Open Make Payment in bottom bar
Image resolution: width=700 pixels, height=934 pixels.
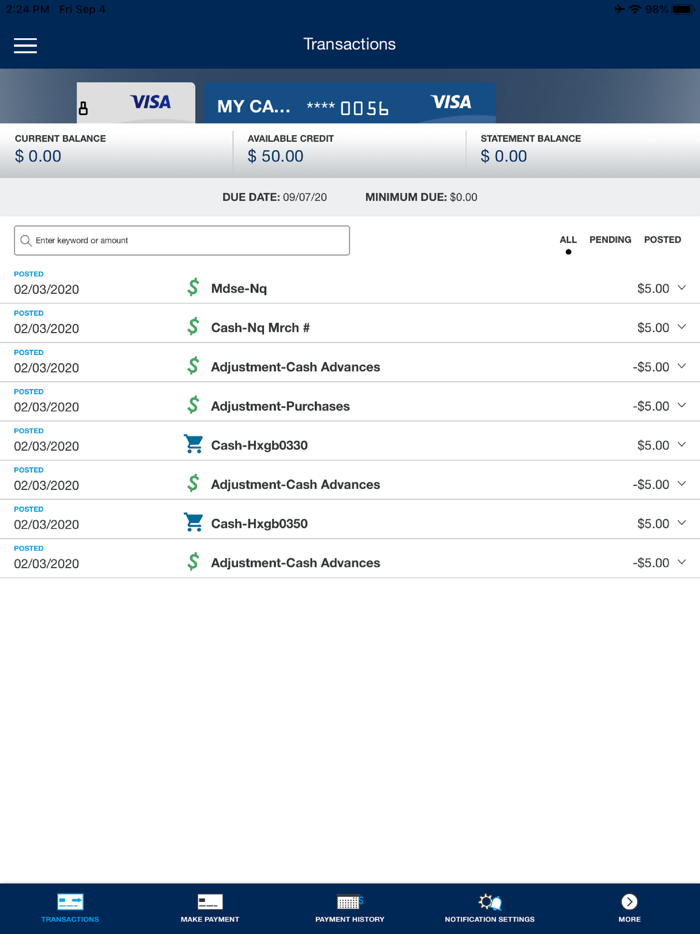210,908
